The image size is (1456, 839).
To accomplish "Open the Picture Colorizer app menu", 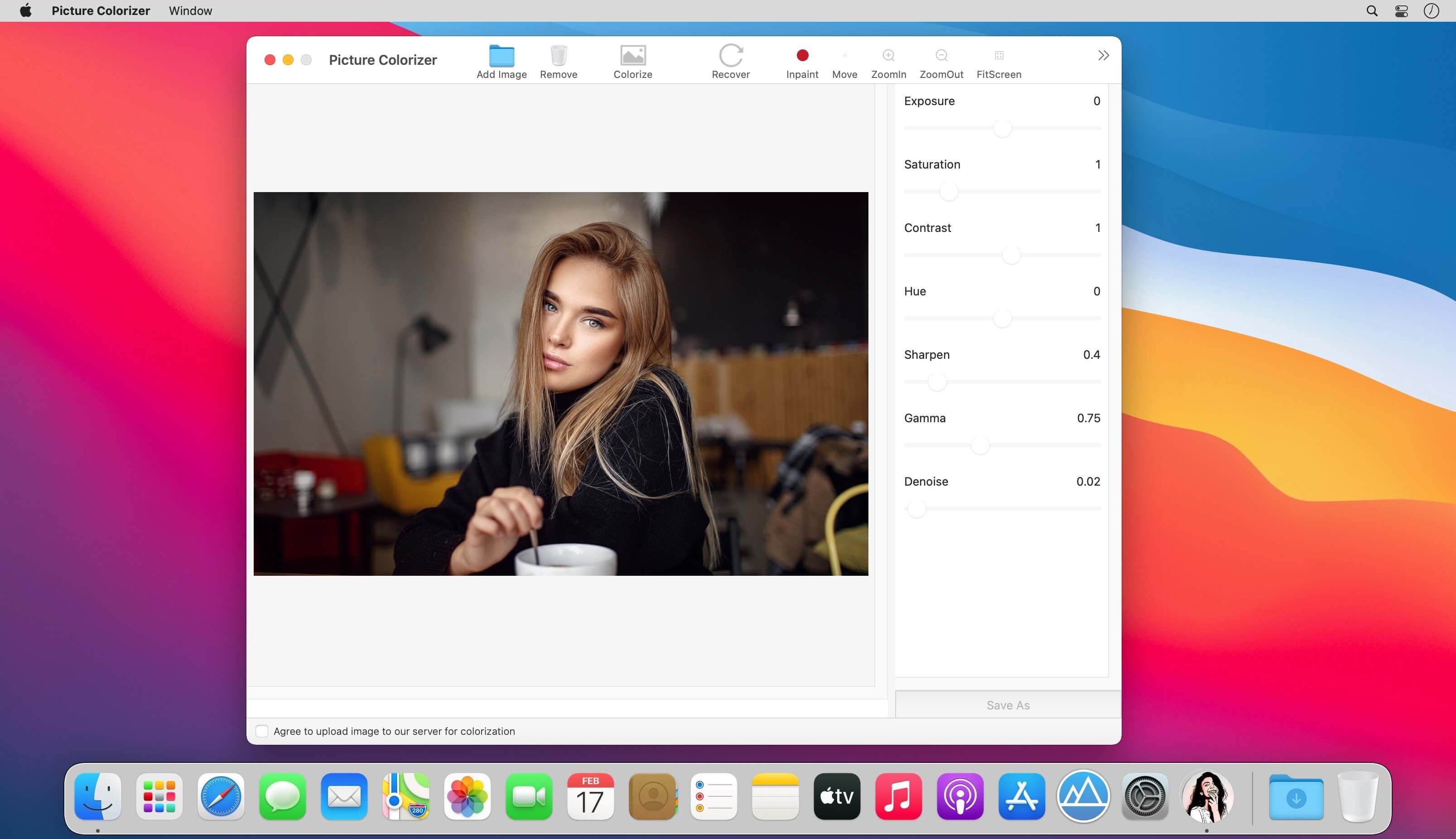I will click(x=100, y=11).
